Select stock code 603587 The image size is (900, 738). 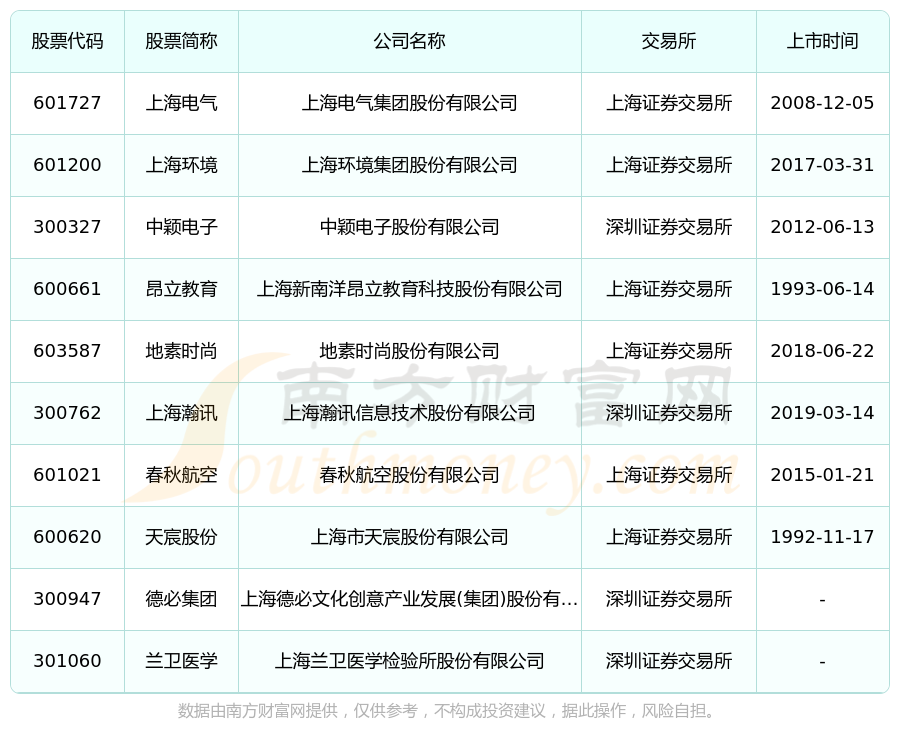[x=67, y=351]
